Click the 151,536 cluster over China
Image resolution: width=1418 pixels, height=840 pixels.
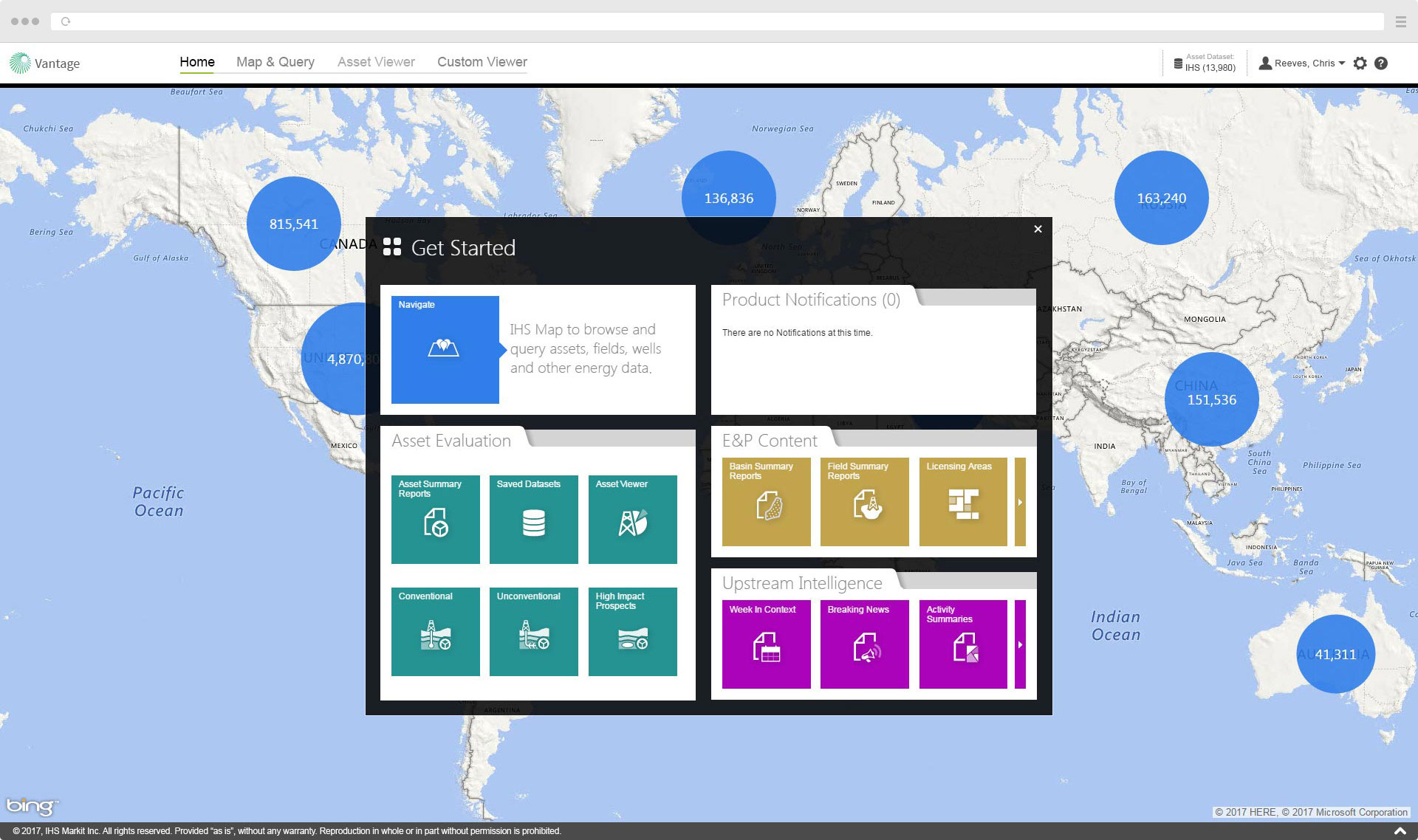click(1211, 399)
